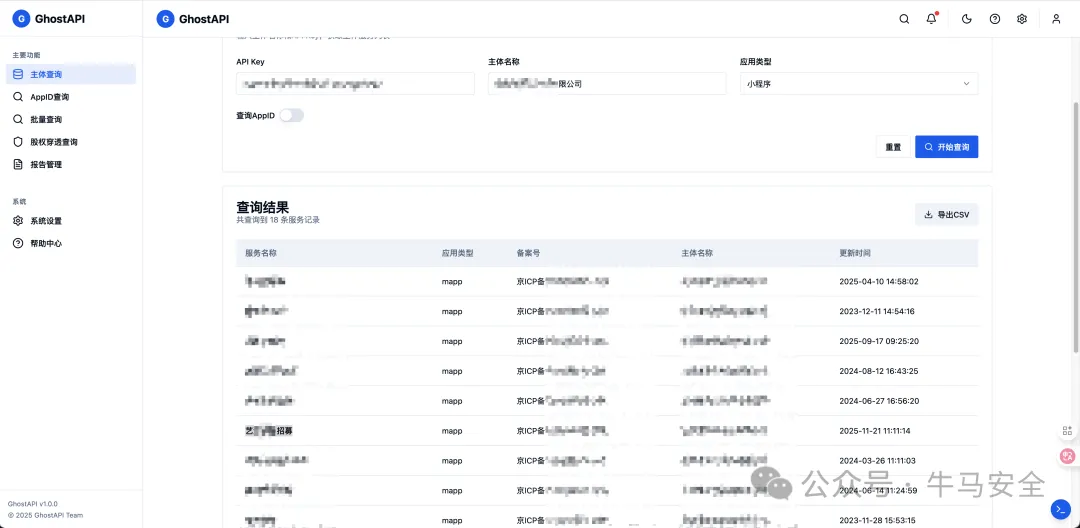Toggle dark mode moon icon
Image resolution: width=1080 pixels, height=528 pixels.
[x=966, y=19]
